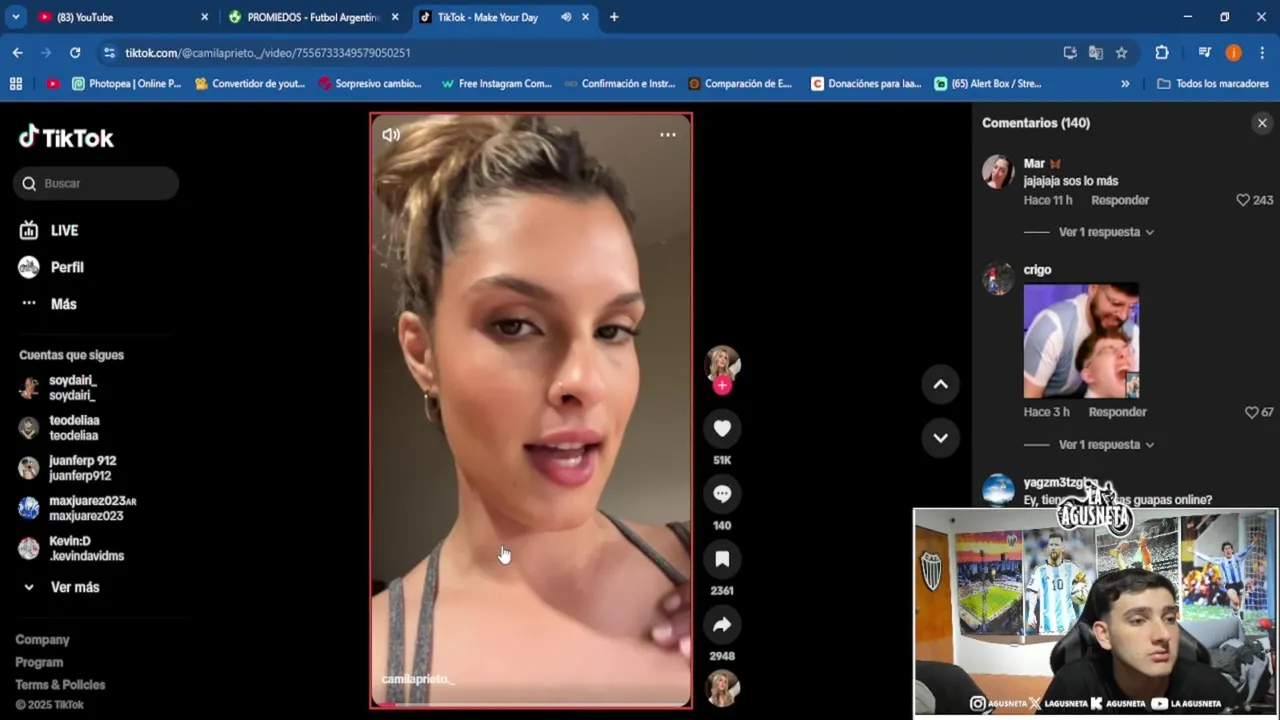The width and height of the screenshot is (1280, 720).
Task: Like the video with the heart icon
Action: pyautogui.click(x=722, y=428)
